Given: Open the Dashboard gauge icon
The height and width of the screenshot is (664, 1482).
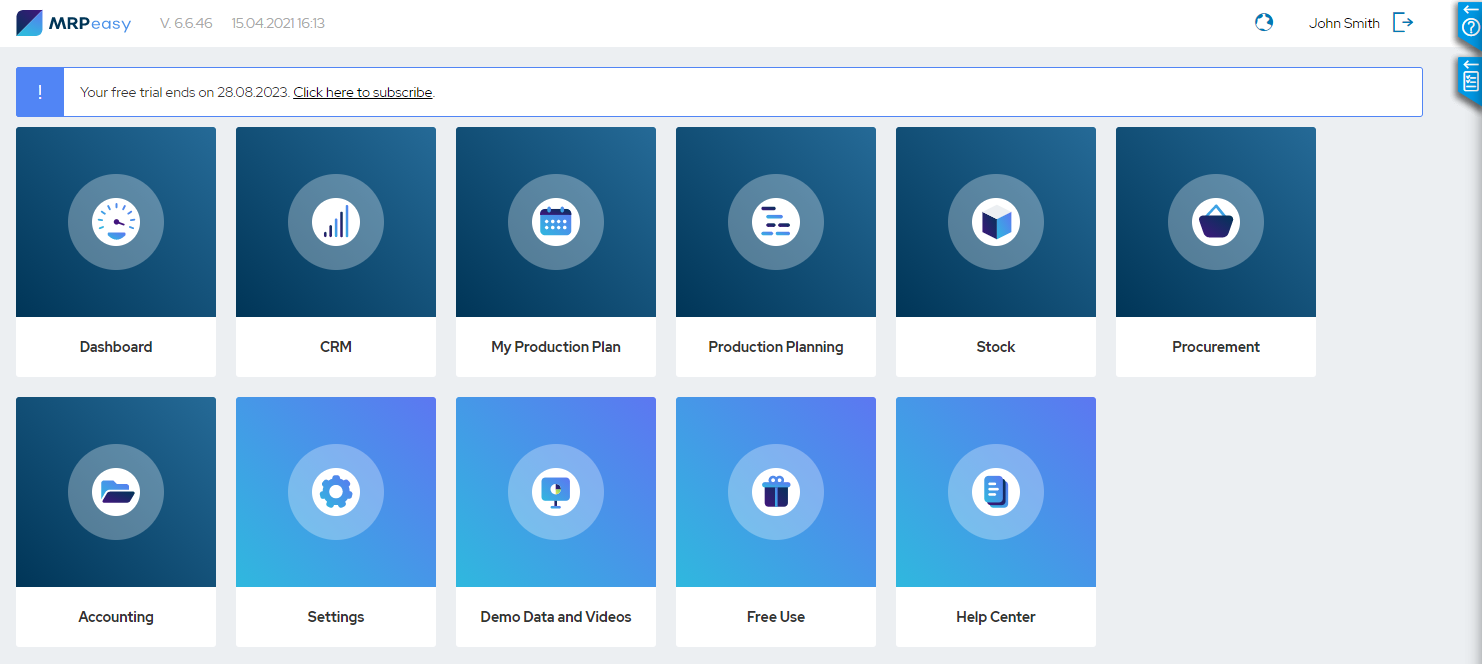Looking at the screenshot, I should (x=115, y=222).
